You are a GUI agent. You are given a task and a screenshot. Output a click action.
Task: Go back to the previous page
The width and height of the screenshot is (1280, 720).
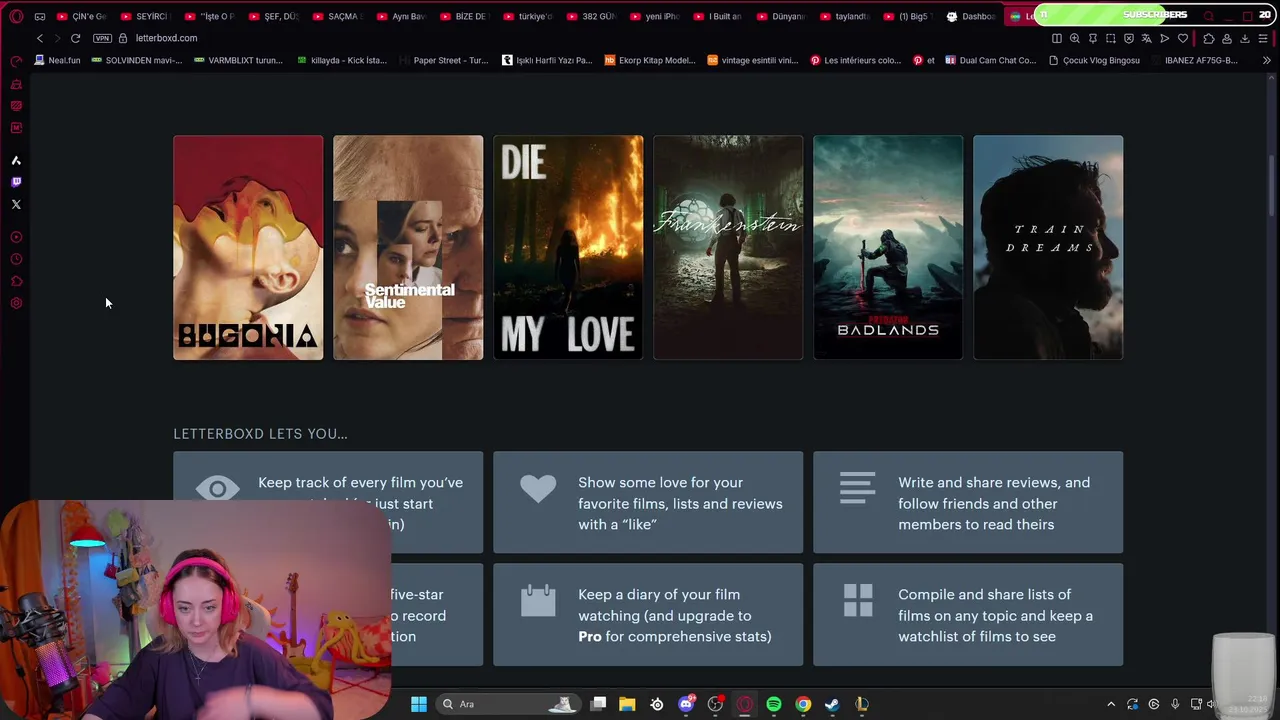40,38
